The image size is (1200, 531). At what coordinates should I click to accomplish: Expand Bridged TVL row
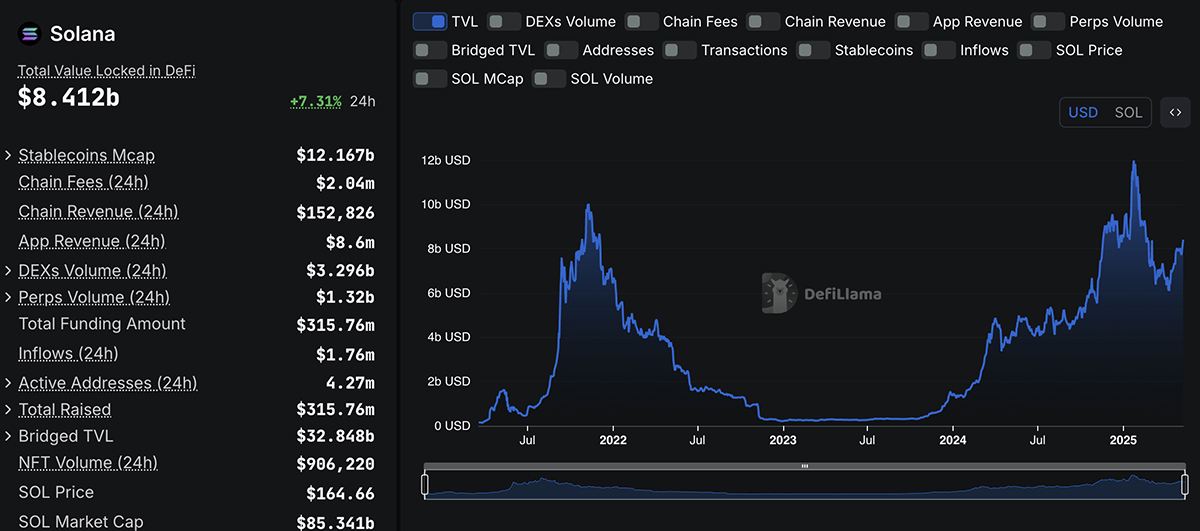click(x=9, y=436)
